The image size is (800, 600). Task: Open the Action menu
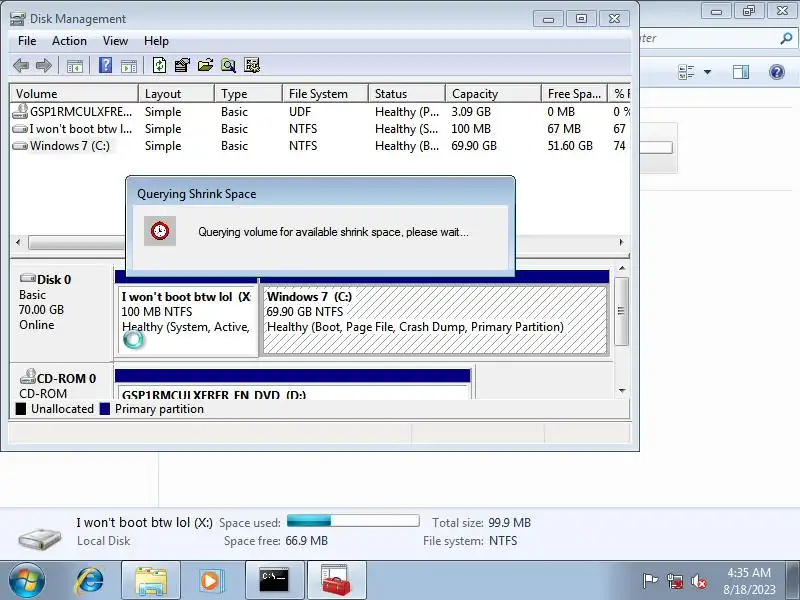(69, 41)
